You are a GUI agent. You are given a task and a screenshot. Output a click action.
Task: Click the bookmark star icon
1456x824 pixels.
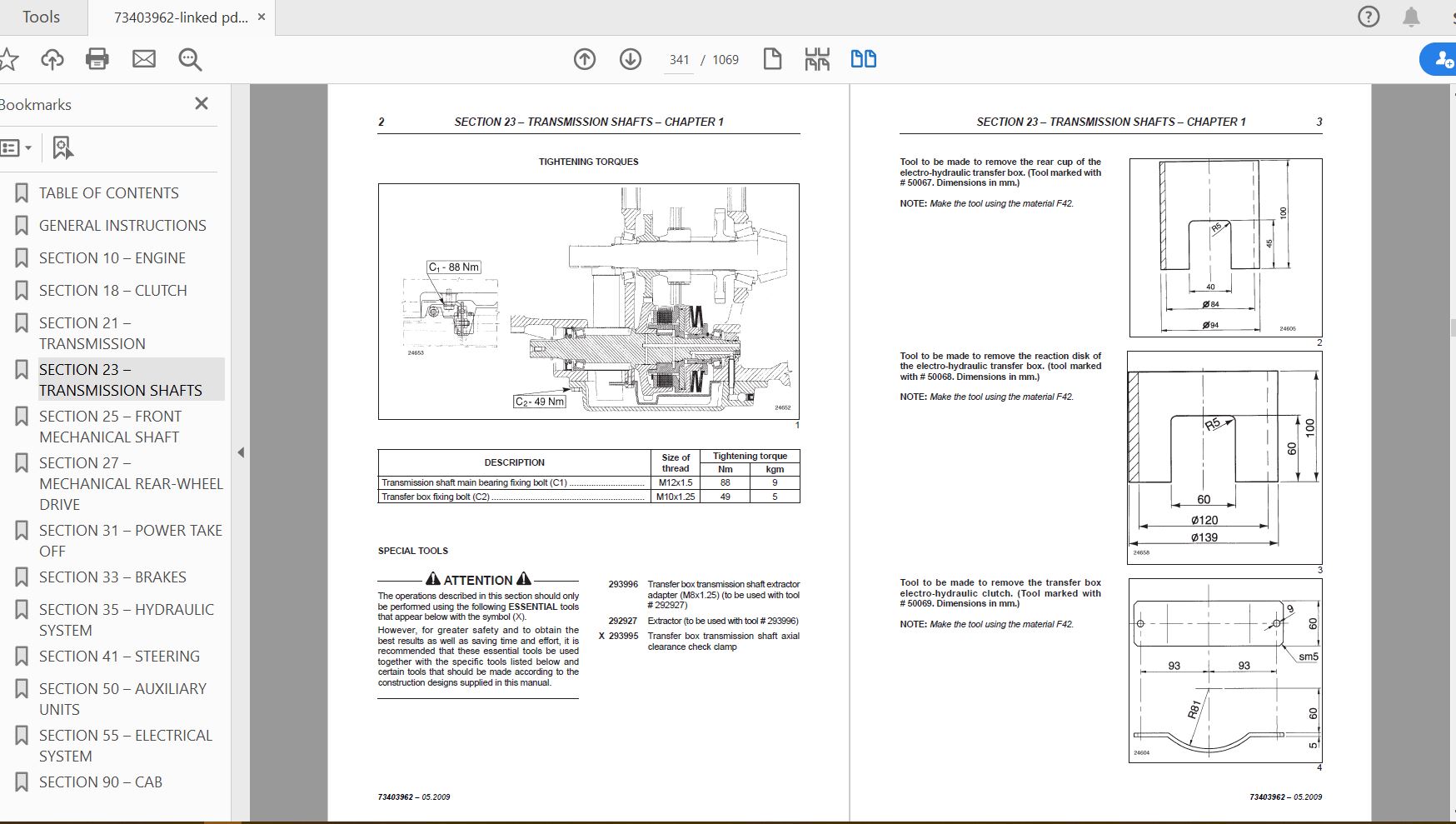8,59
